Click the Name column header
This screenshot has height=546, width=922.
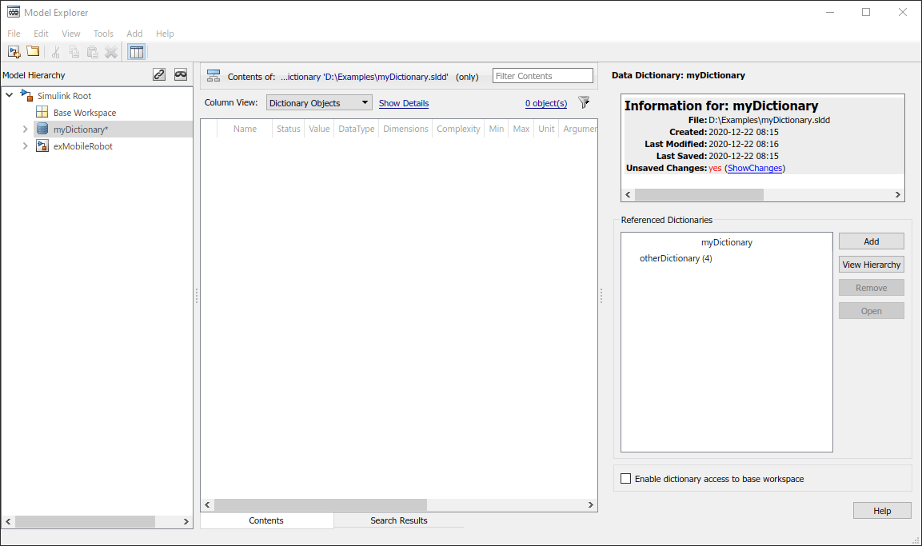(245, 129)
